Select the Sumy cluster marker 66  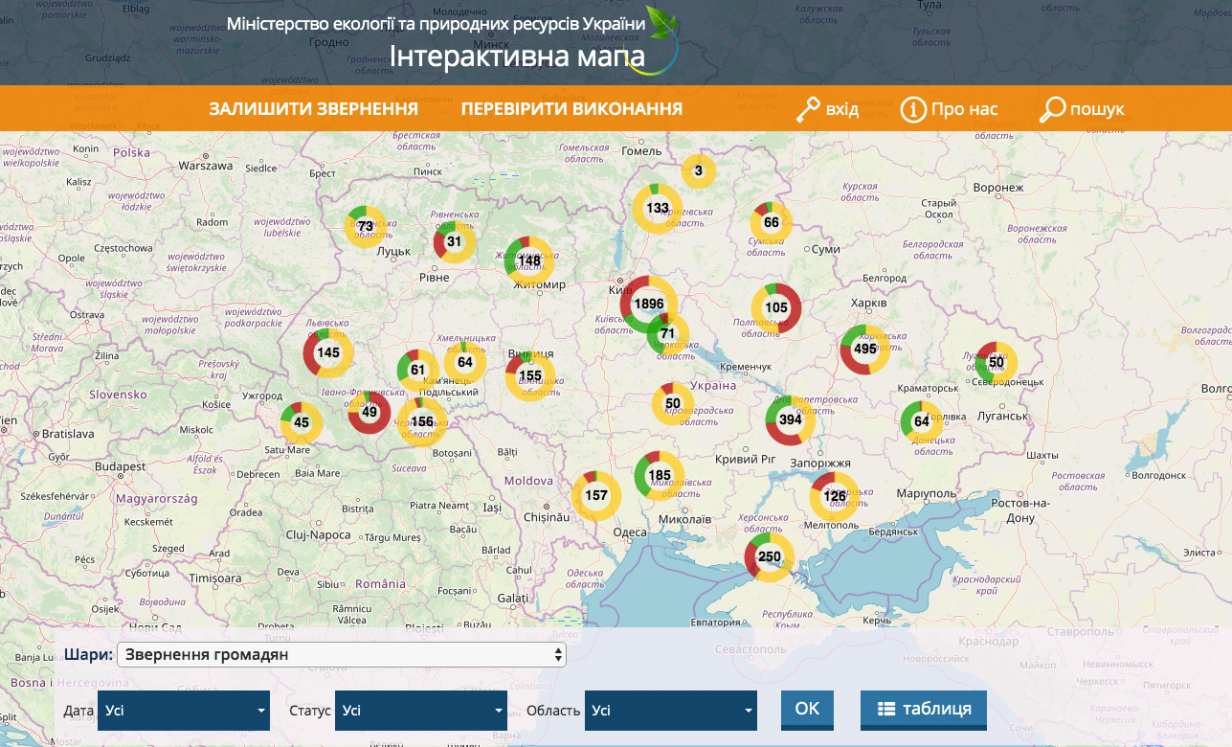(x=771, y=222)
